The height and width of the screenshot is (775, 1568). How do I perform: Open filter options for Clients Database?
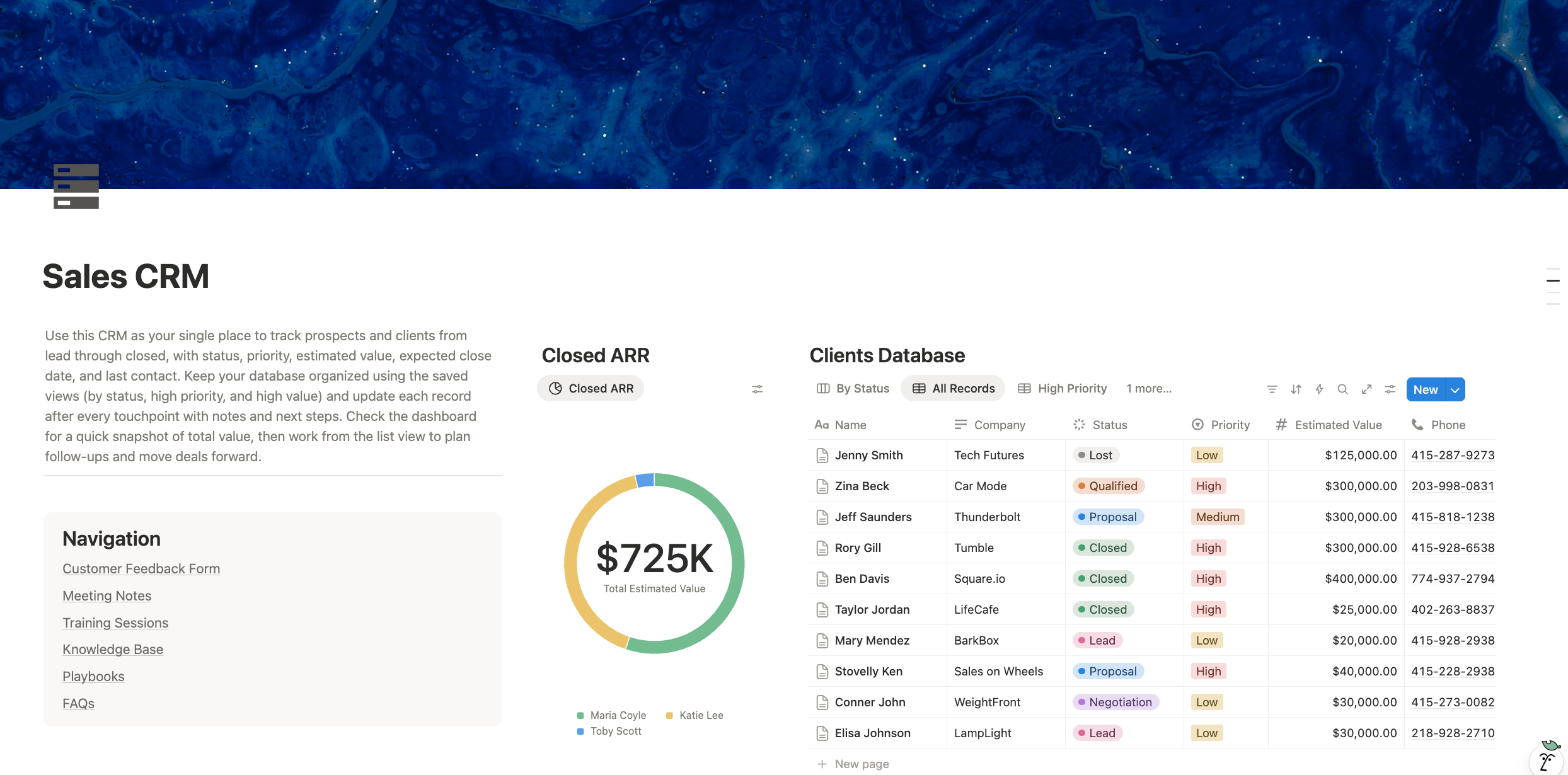tap(1272, 389)
